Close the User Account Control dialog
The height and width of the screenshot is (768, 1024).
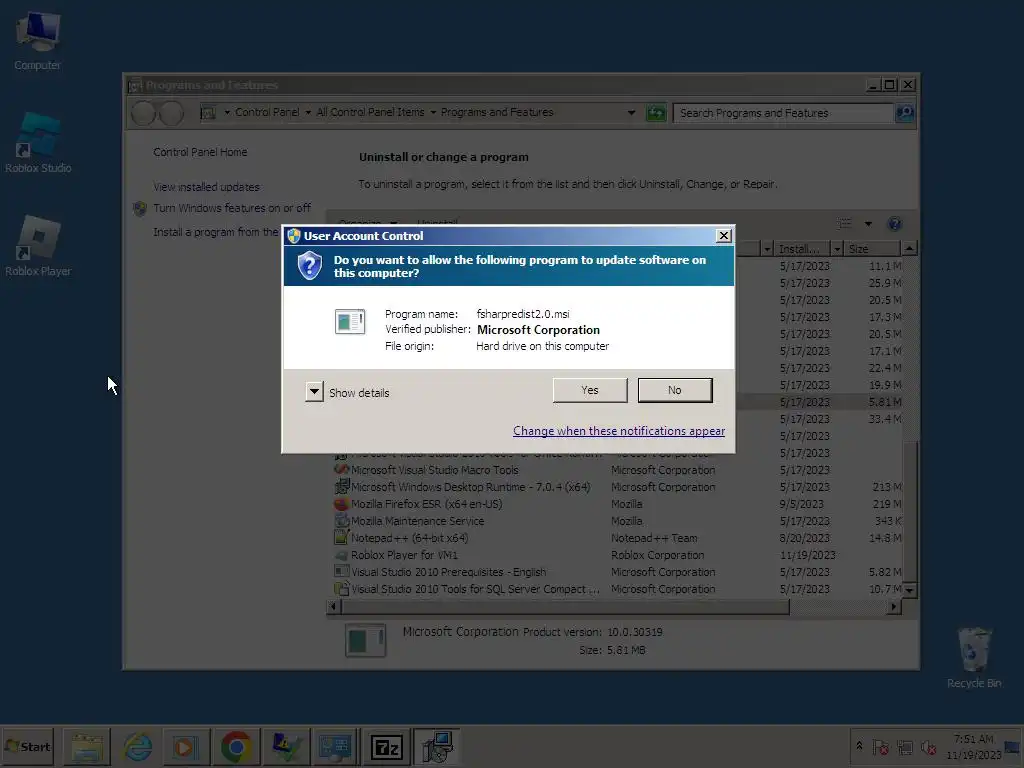(x=723, y=236)
